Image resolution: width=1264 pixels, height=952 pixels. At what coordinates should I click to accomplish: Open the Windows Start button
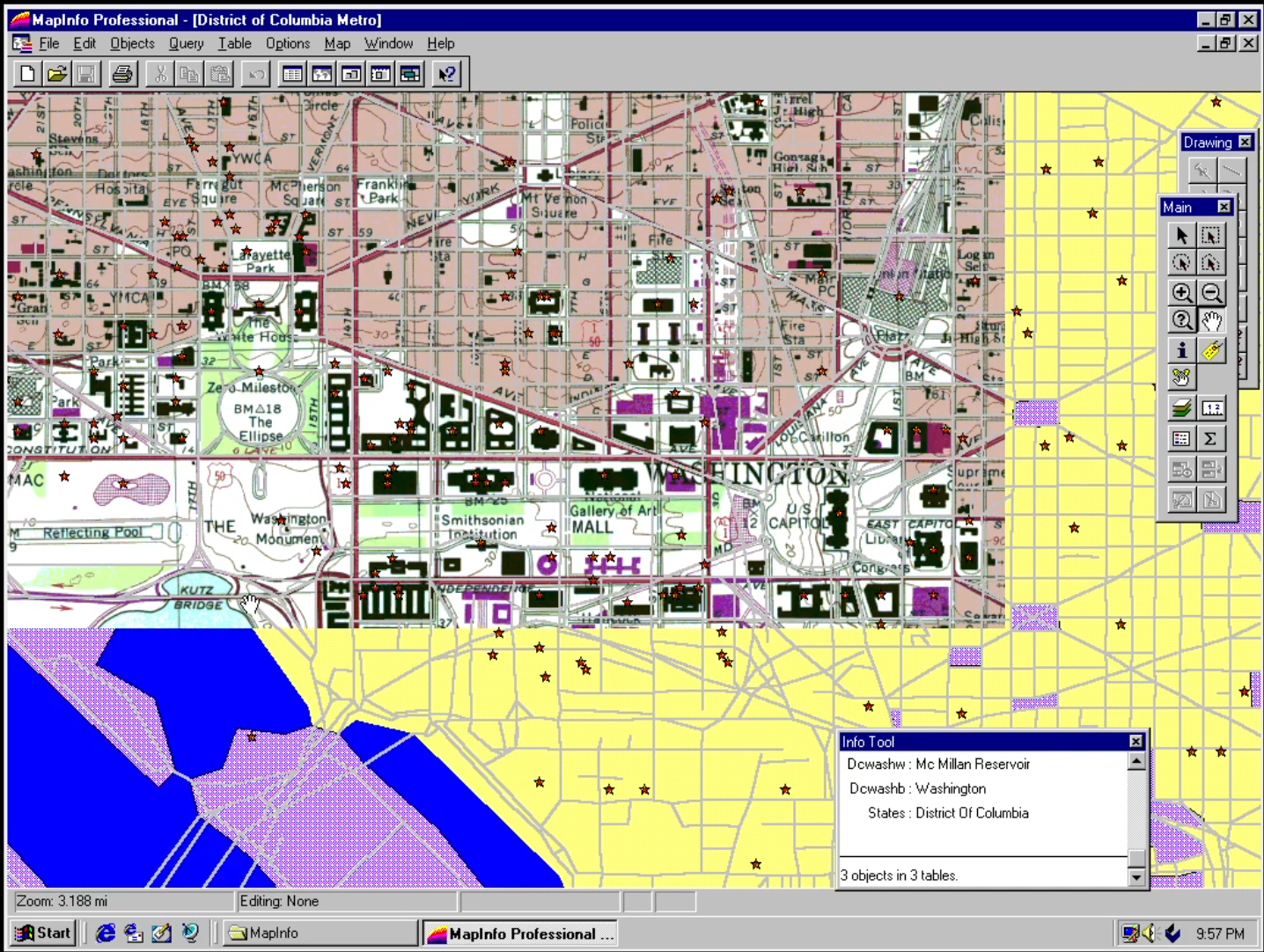(43, 933)
